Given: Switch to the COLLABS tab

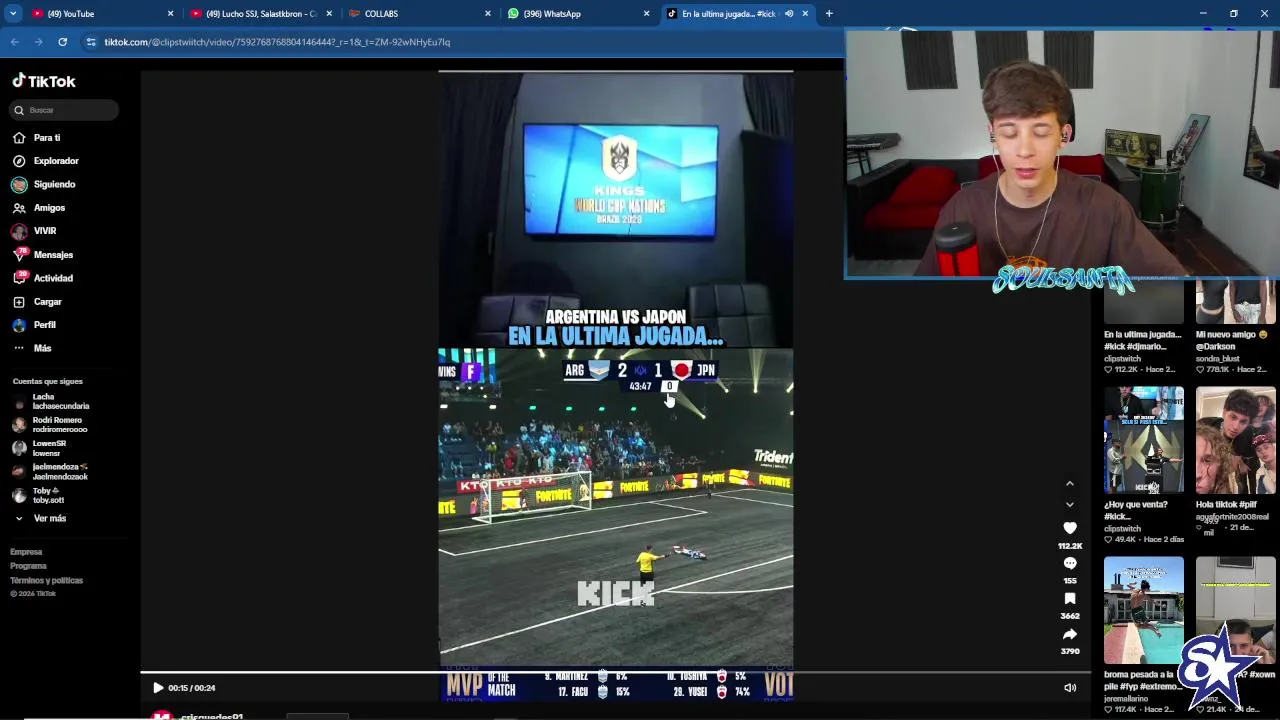Looking at the screenshot, I should pos(418,14).
